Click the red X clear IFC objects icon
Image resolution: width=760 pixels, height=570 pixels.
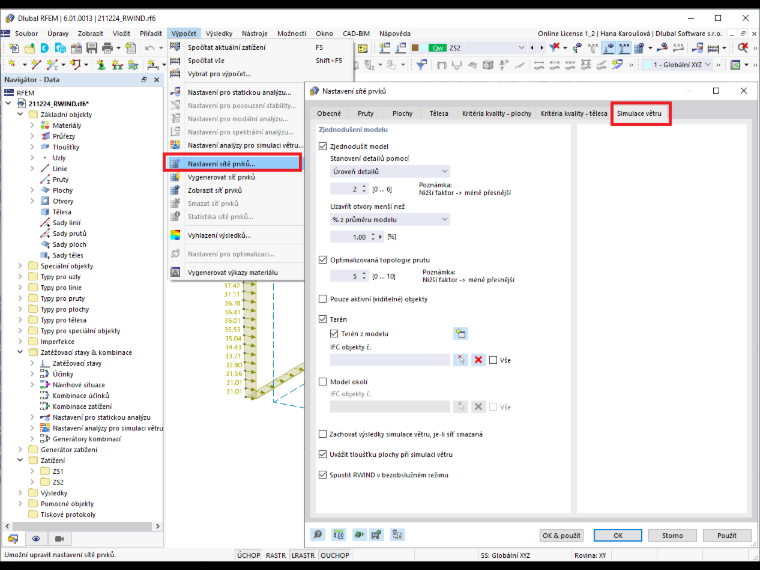pos(478,360)
